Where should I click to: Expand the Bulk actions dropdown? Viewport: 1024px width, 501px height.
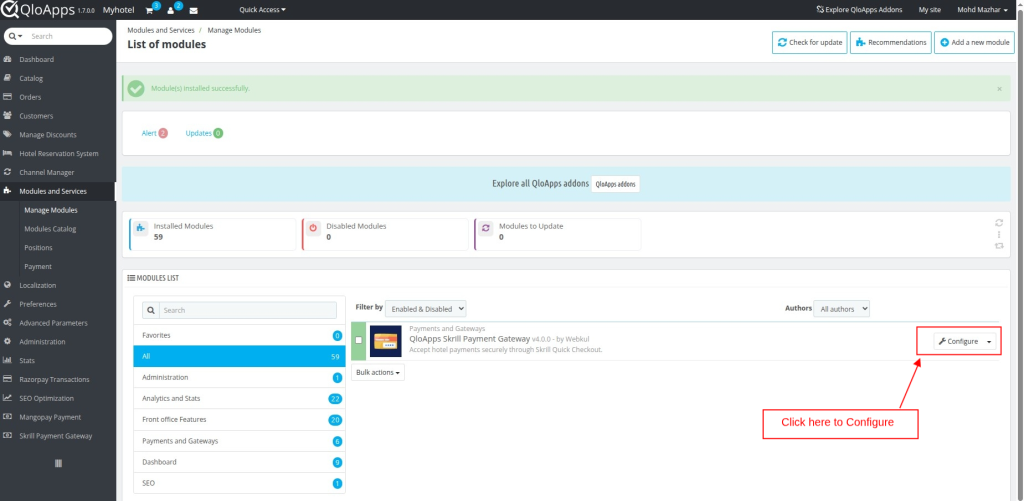pos(378,372)
